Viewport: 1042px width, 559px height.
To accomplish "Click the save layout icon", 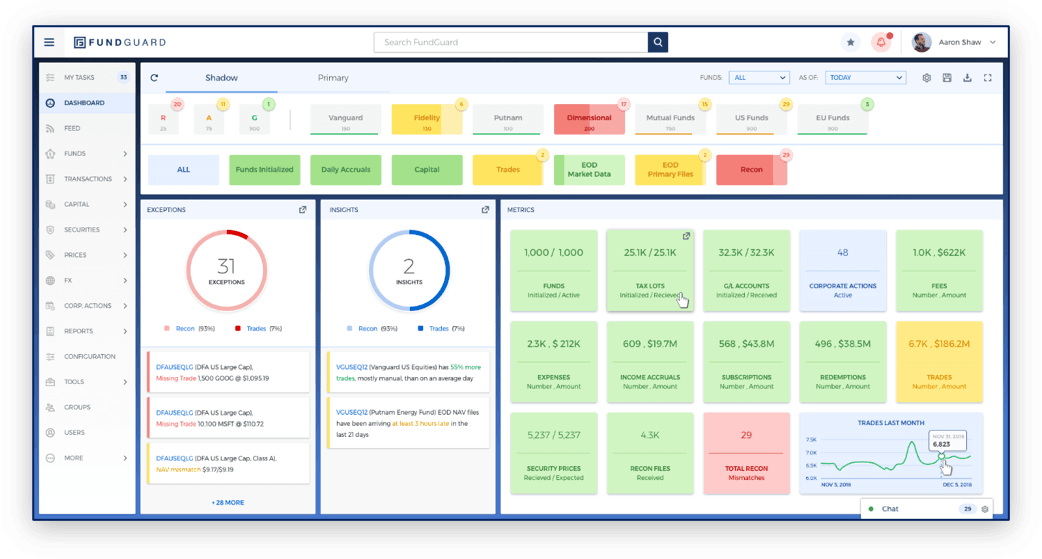I will coord(947,78).
